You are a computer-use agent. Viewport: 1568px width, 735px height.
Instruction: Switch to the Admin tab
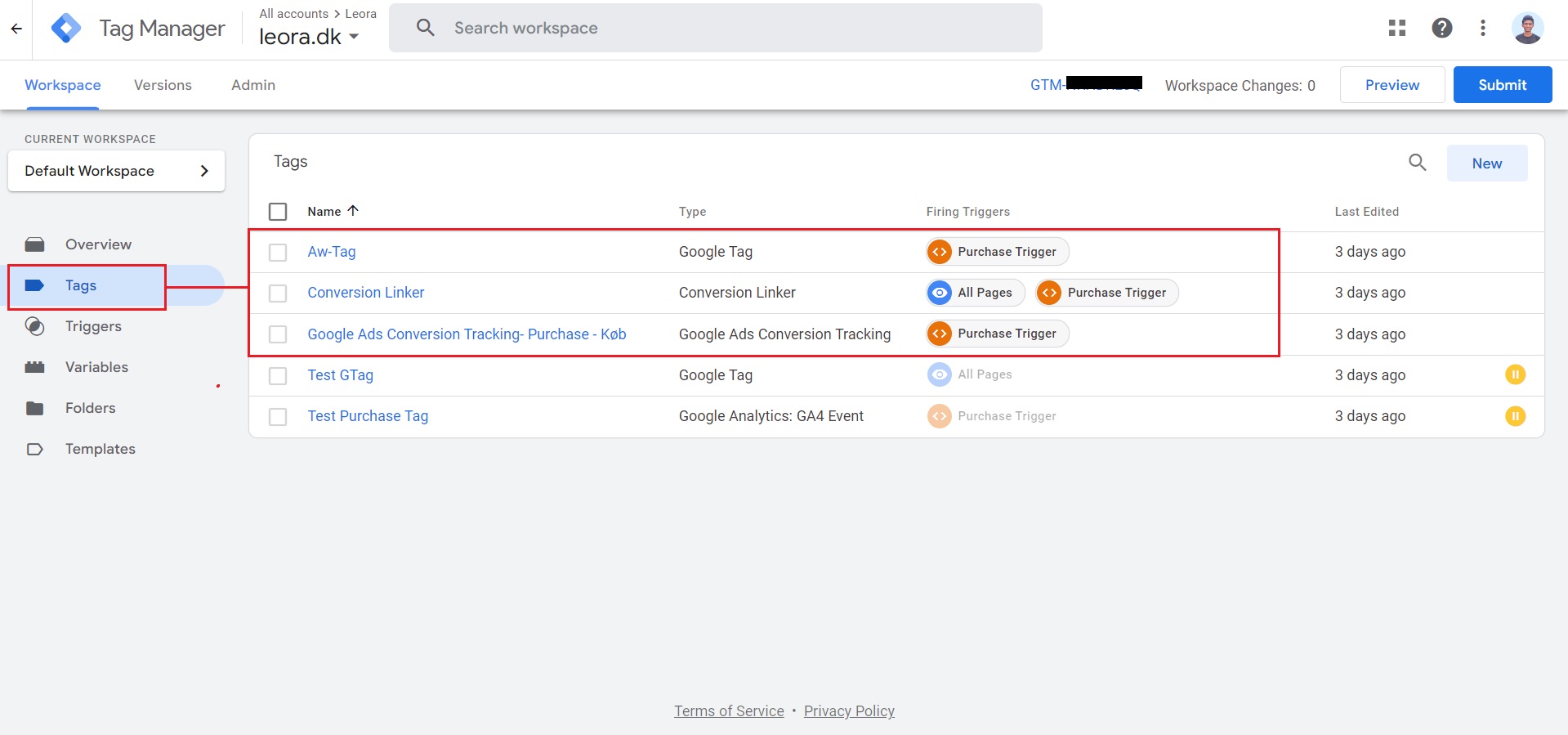253,85
